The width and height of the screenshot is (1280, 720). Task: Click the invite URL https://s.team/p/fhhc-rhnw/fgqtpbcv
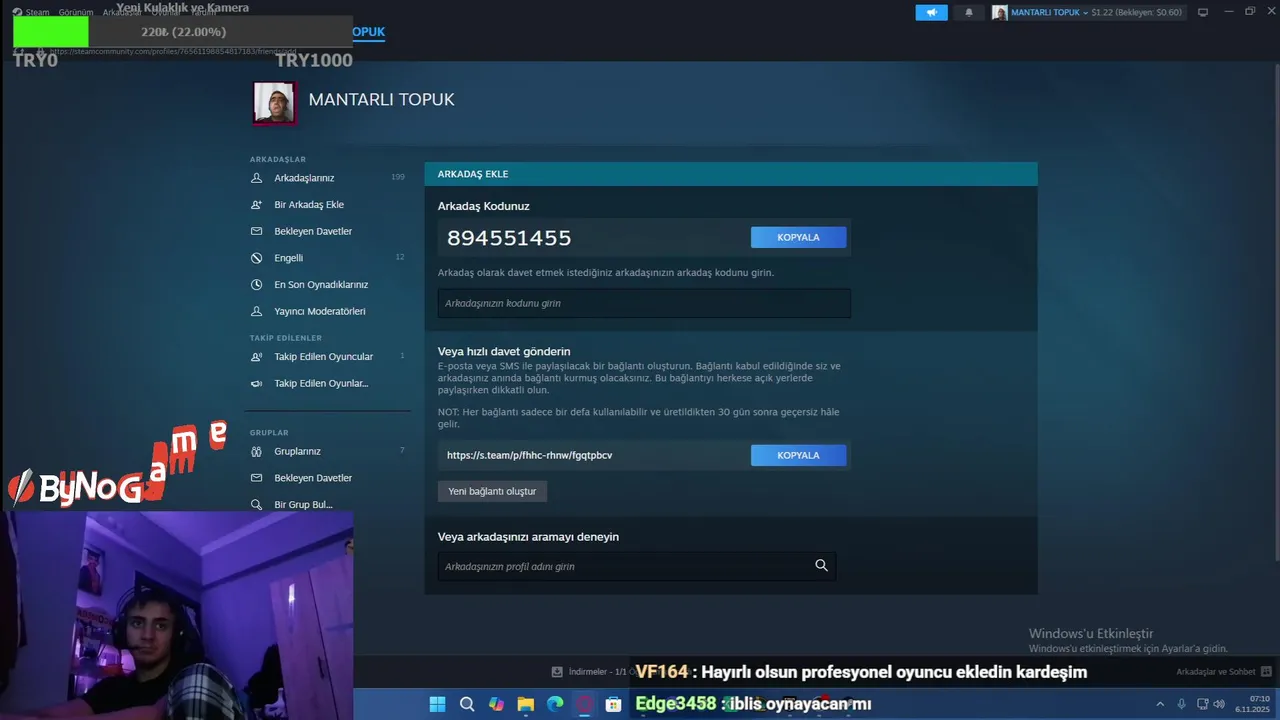pos(529,455)
